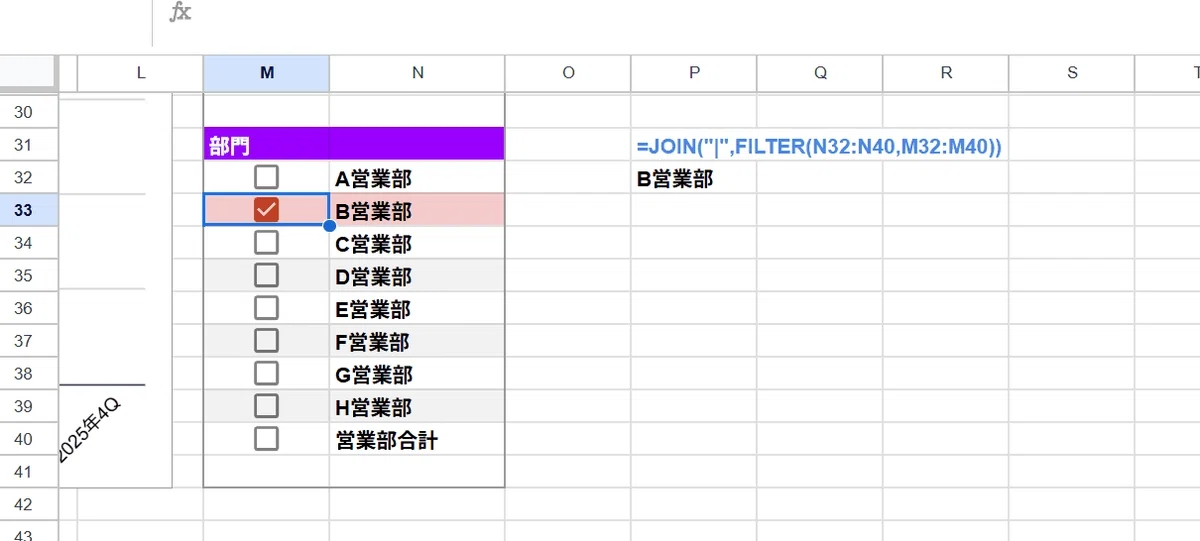The image size is (1200, 541).
Task: Enable the E営業部 checkbox
Action: coord(266,308)
